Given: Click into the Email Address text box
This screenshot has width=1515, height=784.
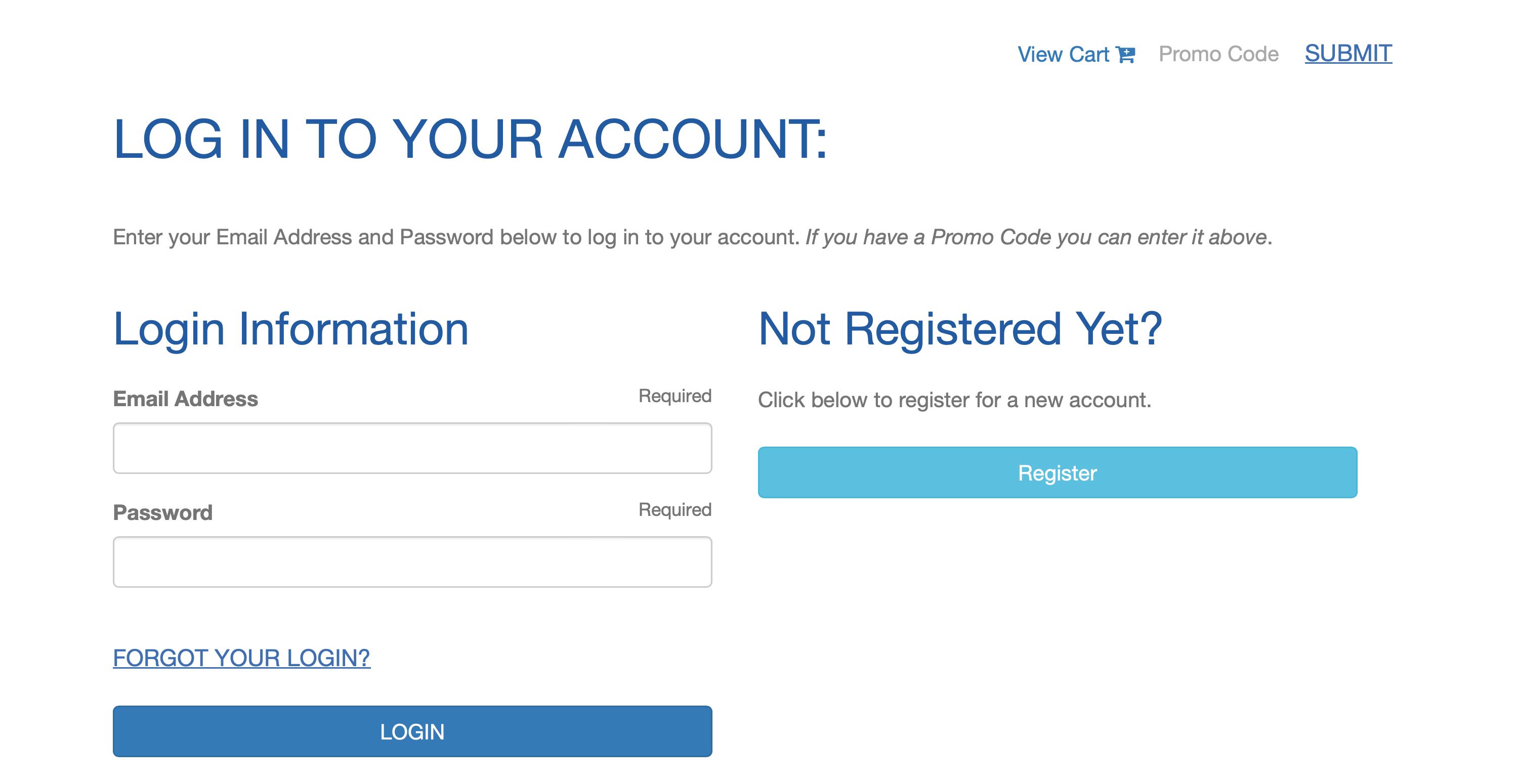Looking at the screenshot, I should tap(412, 448).
